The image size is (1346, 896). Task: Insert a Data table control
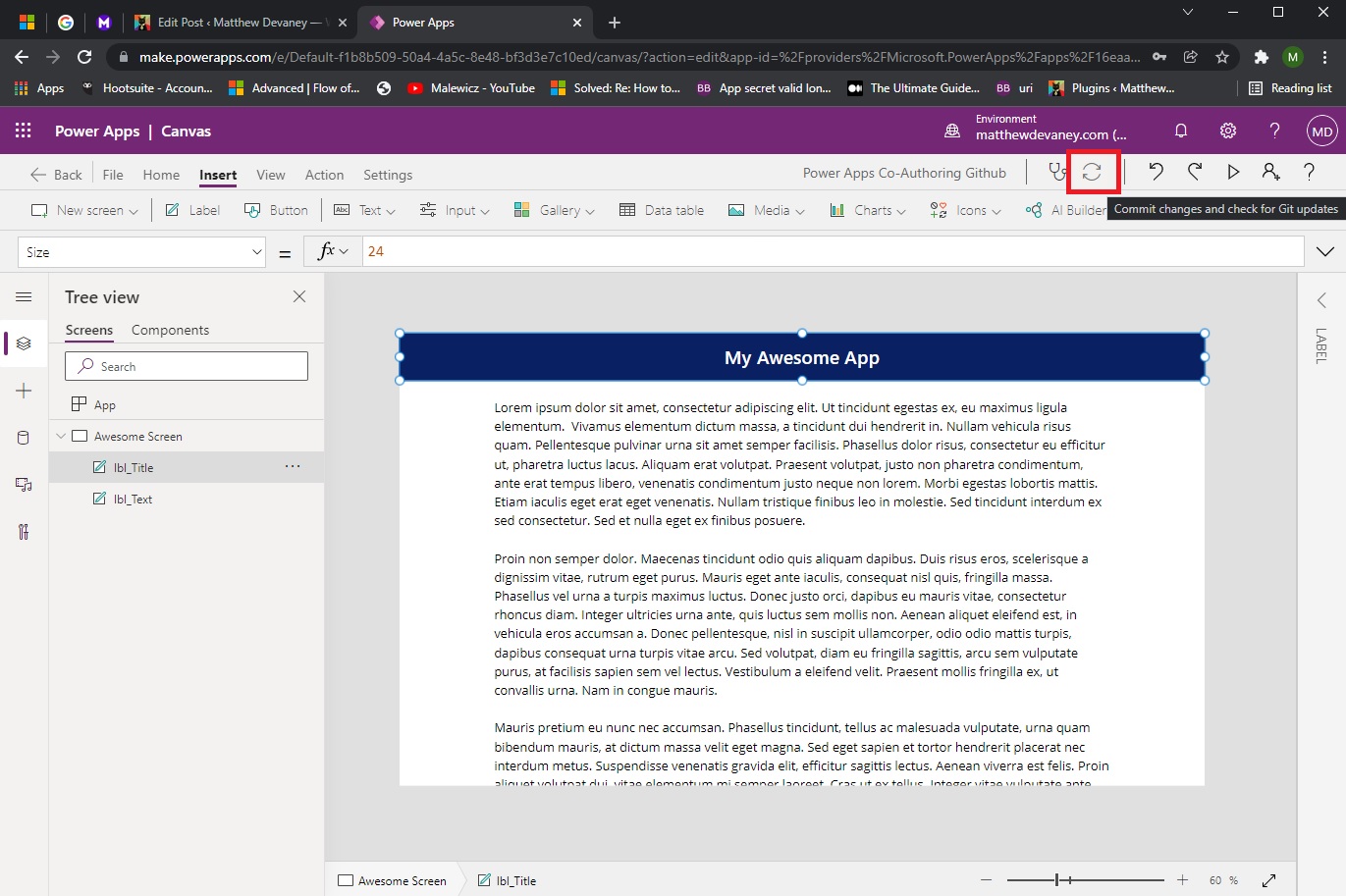tap(662, 209)
